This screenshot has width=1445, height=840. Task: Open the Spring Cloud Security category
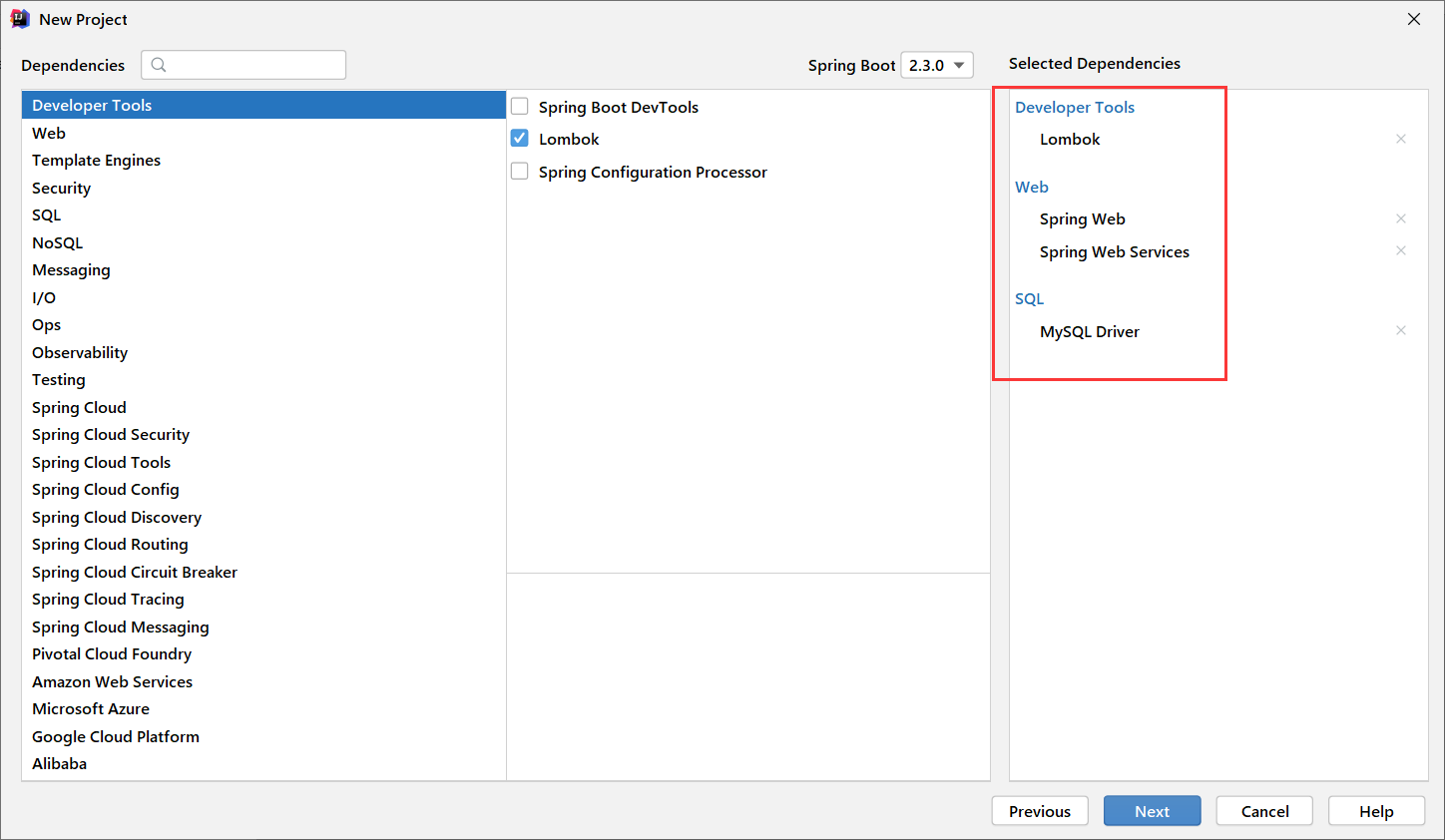263,434
